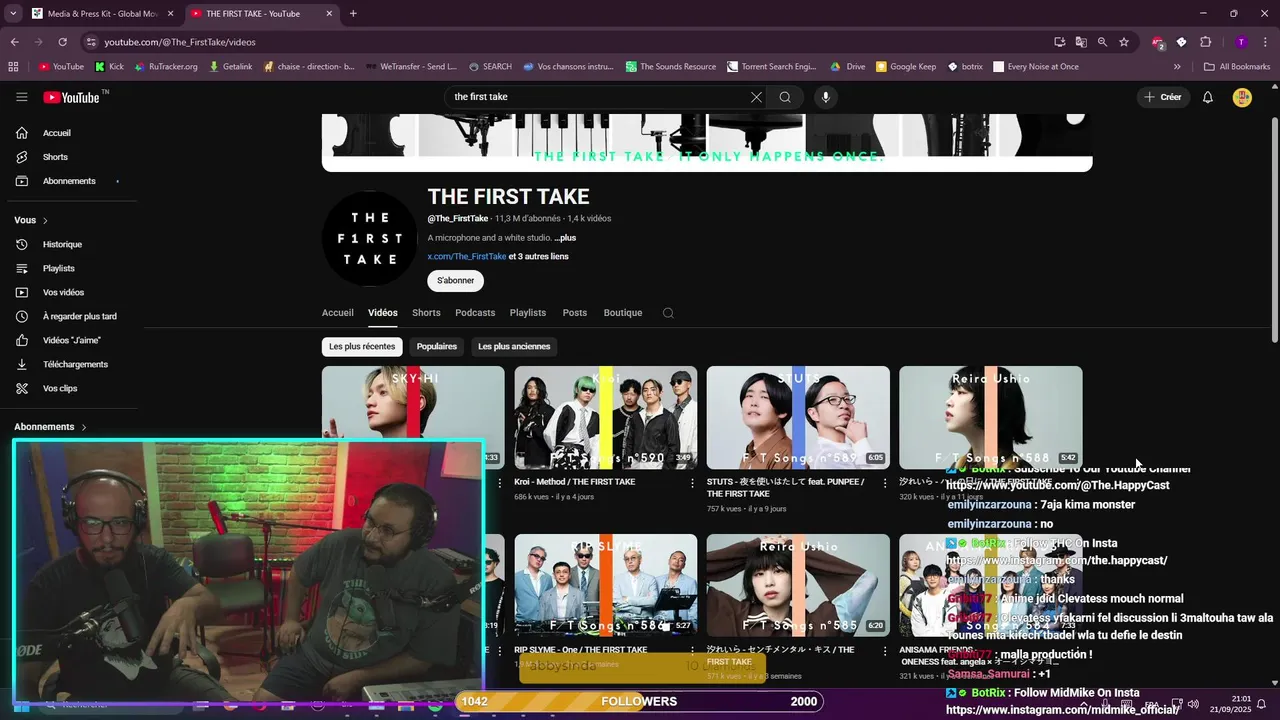Switch to the Posts tab
1280x720 pixels.
click(x=575, y=313)
